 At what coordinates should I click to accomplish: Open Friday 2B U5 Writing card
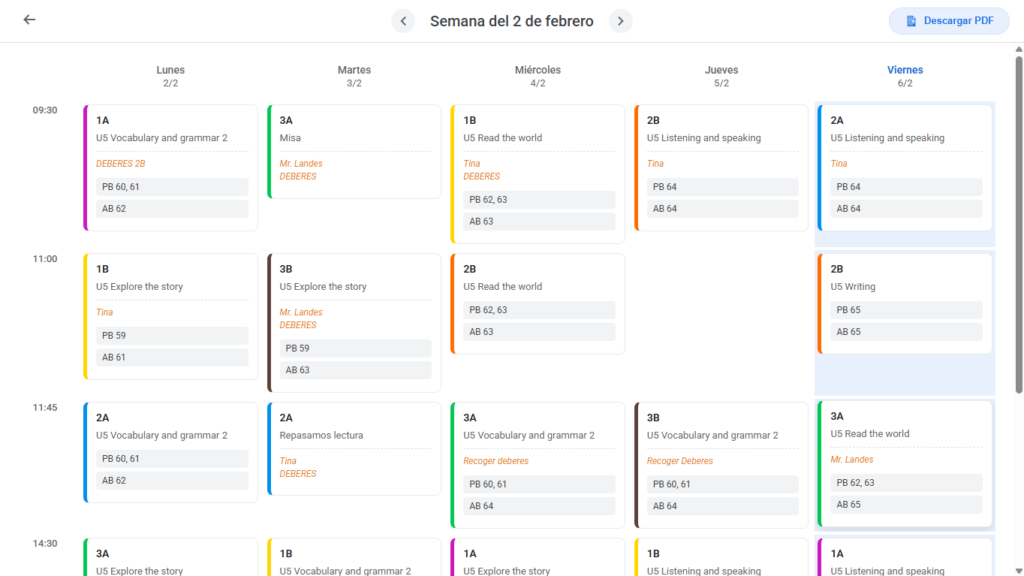(904, 304)
